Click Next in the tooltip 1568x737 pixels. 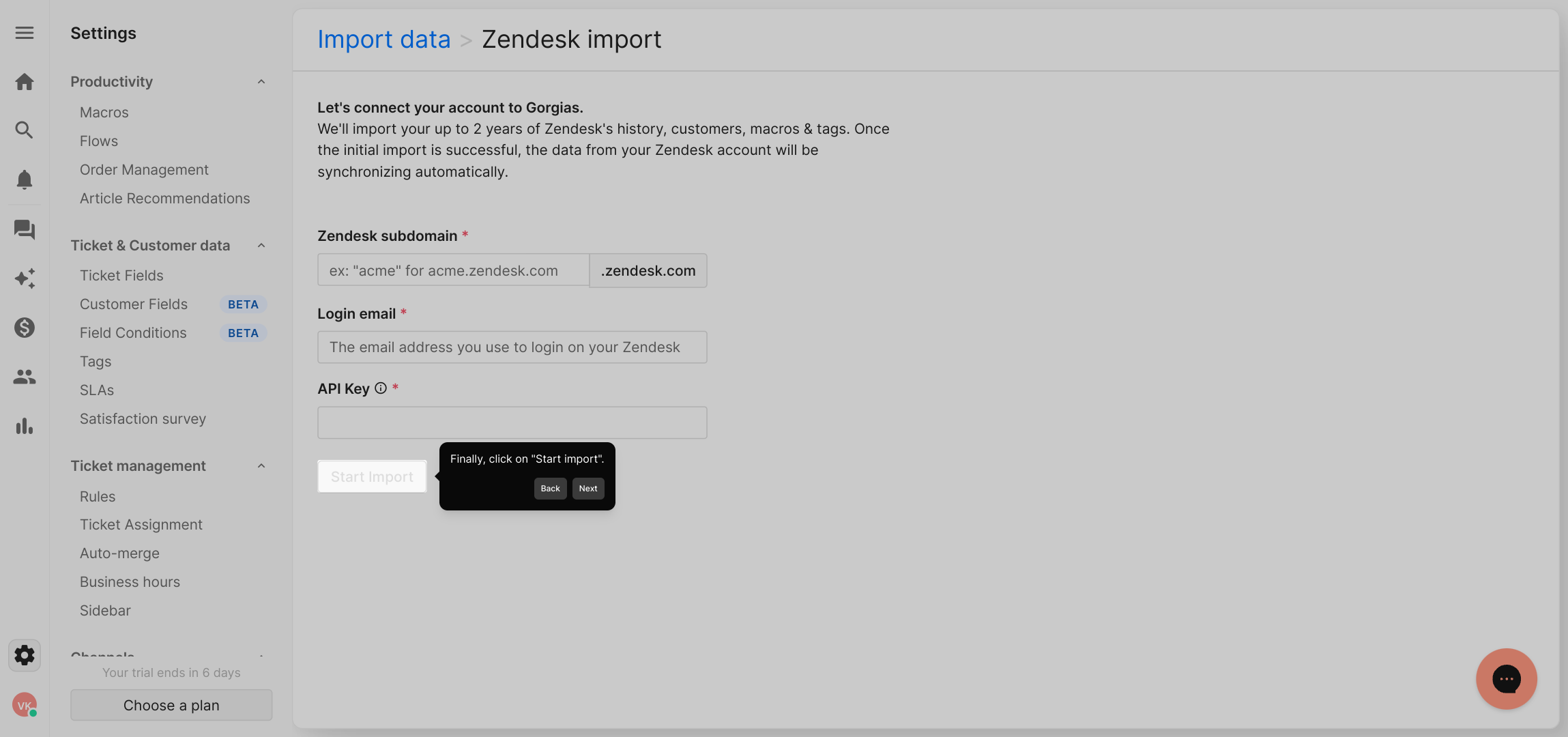pos(588,489)
